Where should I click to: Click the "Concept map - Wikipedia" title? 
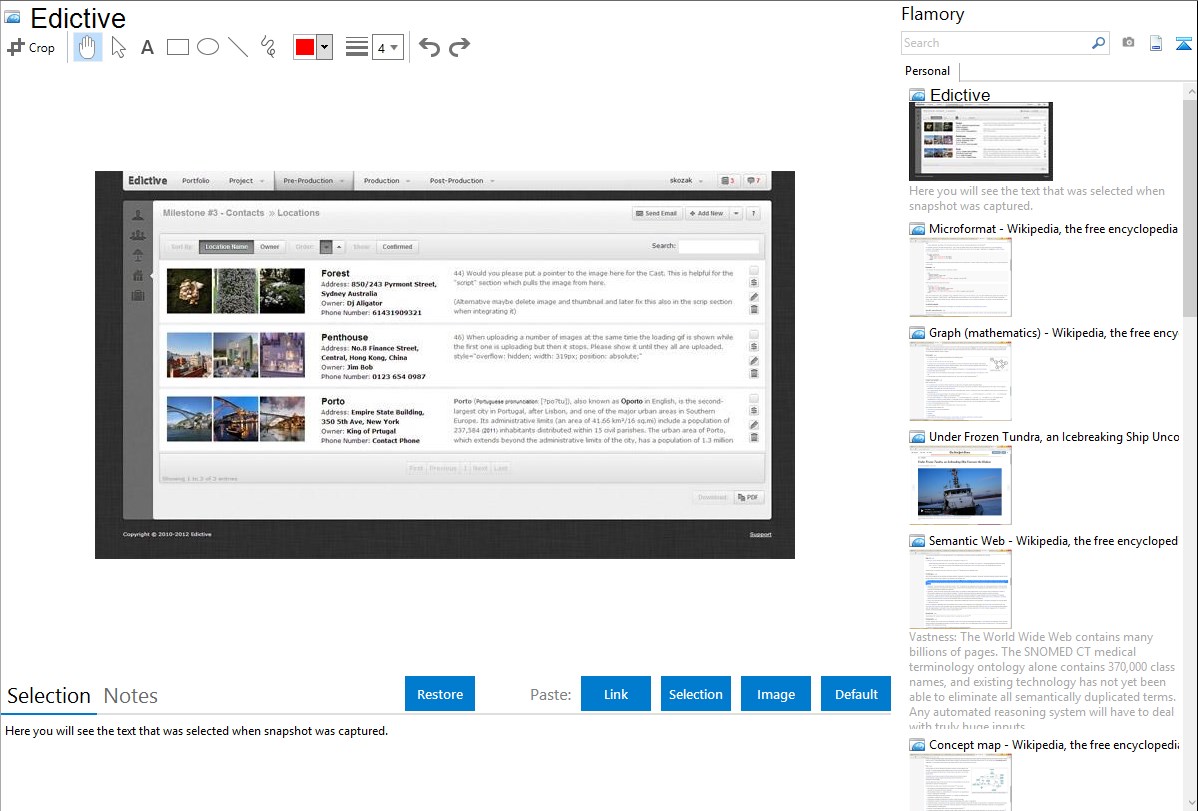1054,744
